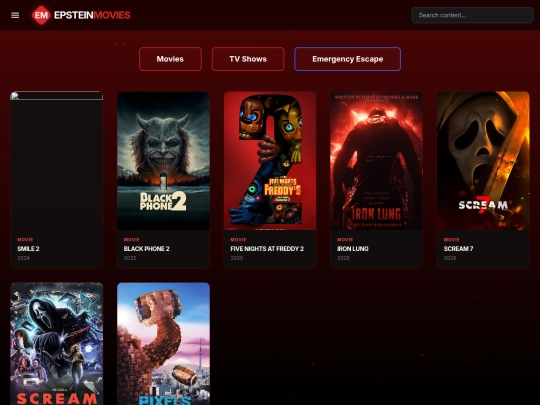
Task: Focus the Search content field
Action: point(472,15)
